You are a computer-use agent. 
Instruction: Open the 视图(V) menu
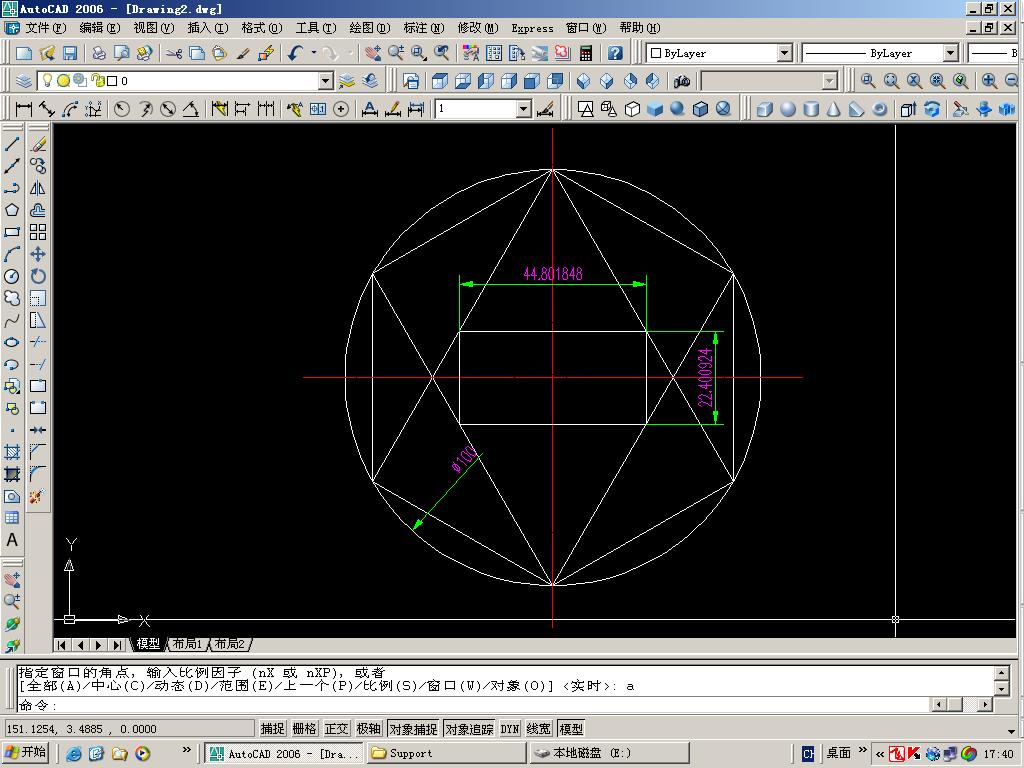click(x=154, y=28)
